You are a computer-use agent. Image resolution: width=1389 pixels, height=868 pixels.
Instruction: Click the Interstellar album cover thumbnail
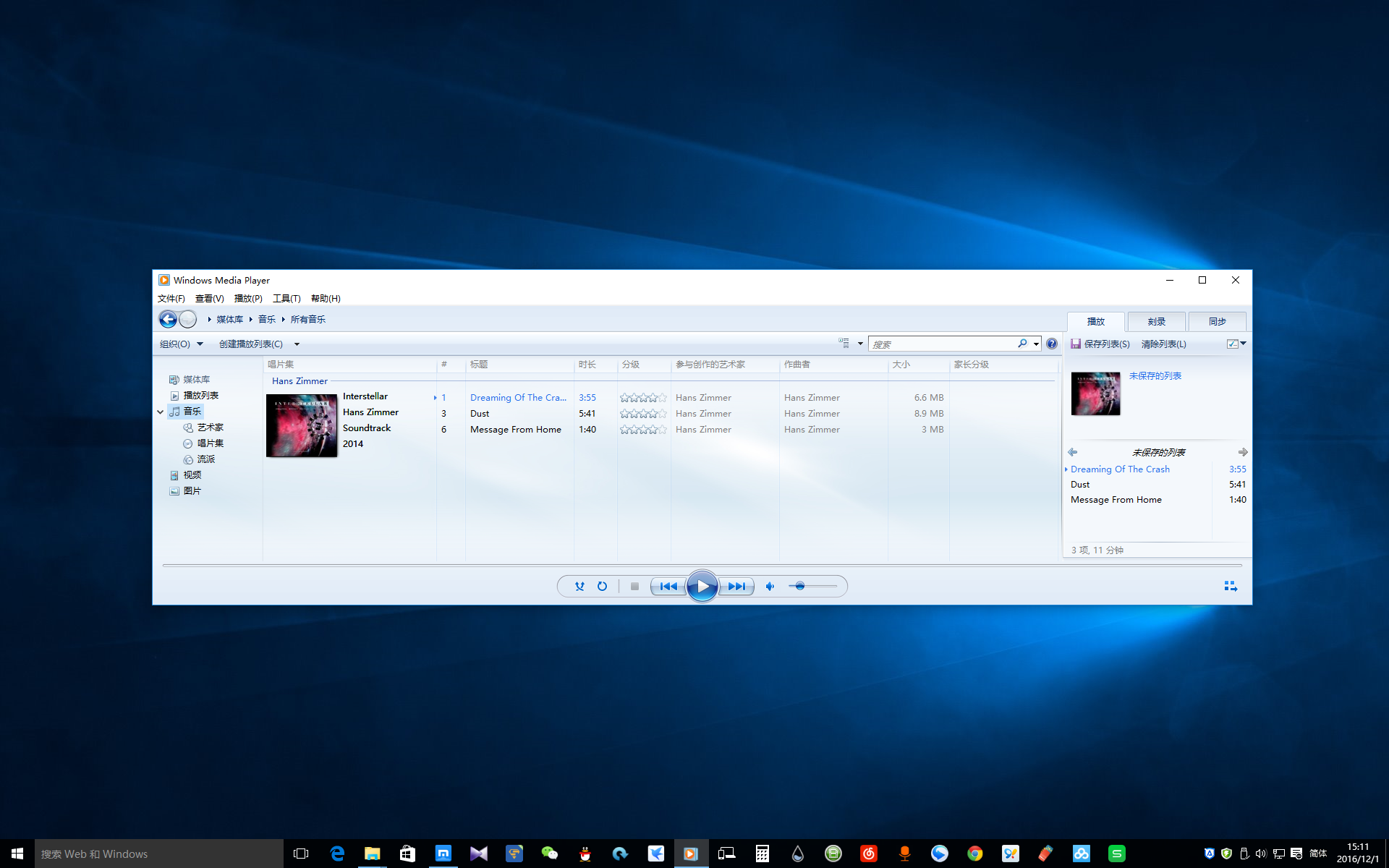pos(302,425)
